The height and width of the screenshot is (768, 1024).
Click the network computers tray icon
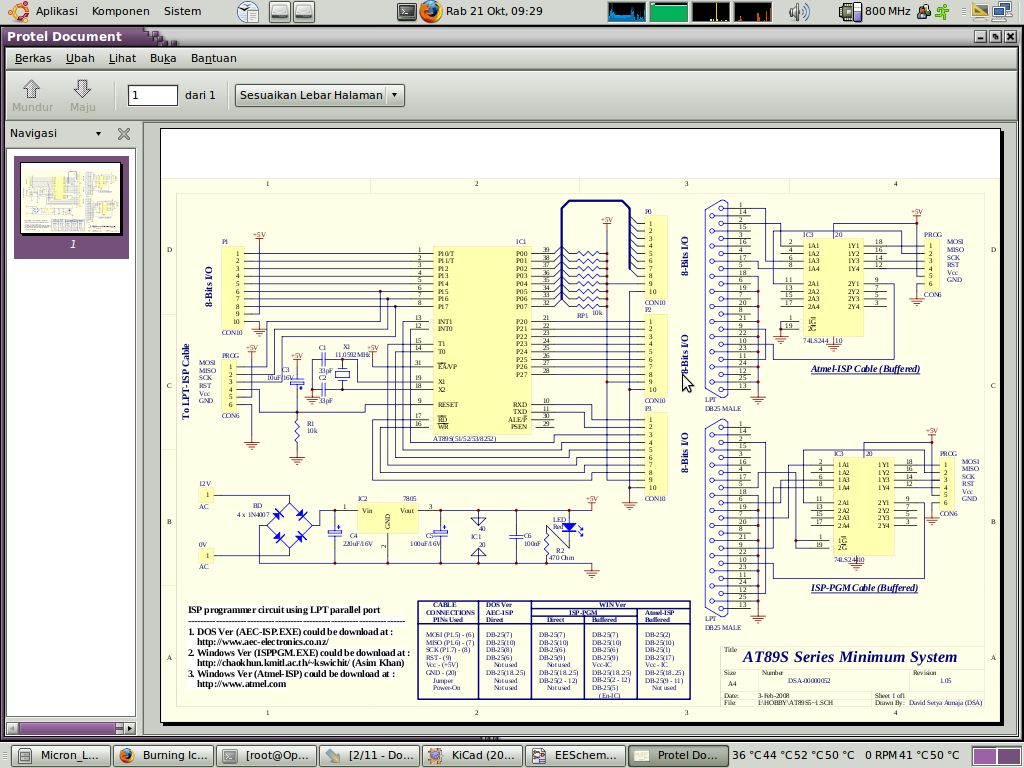coord(1002,11)
